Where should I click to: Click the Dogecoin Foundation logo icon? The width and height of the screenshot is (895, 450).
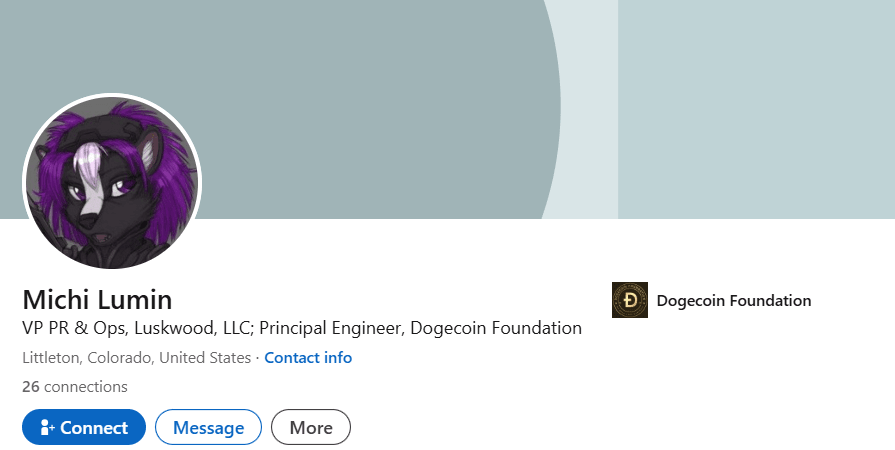point(629,300)
